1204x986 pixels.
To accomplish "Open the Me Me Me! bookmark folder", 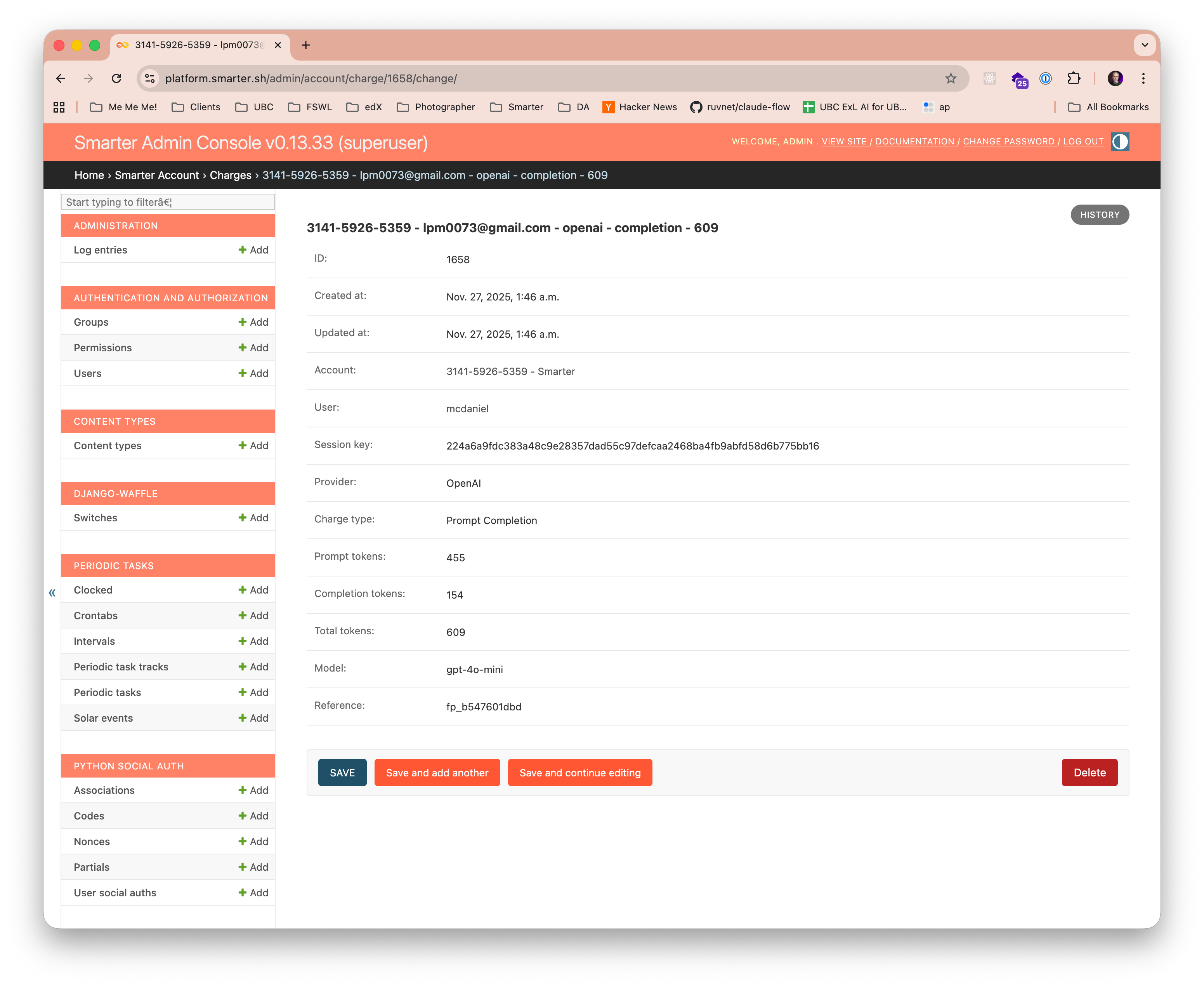I will [x=123, y=107].
